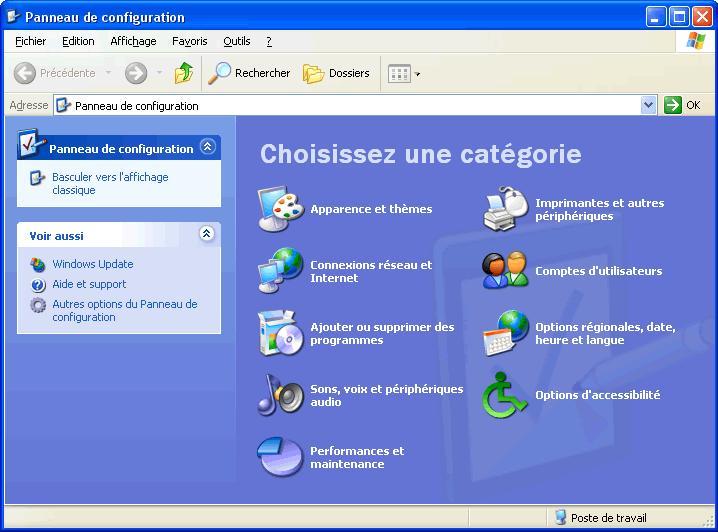Screen dimensions: 718x532
Task: Click the Voir aussi panel title
Action: coord(56,236)
